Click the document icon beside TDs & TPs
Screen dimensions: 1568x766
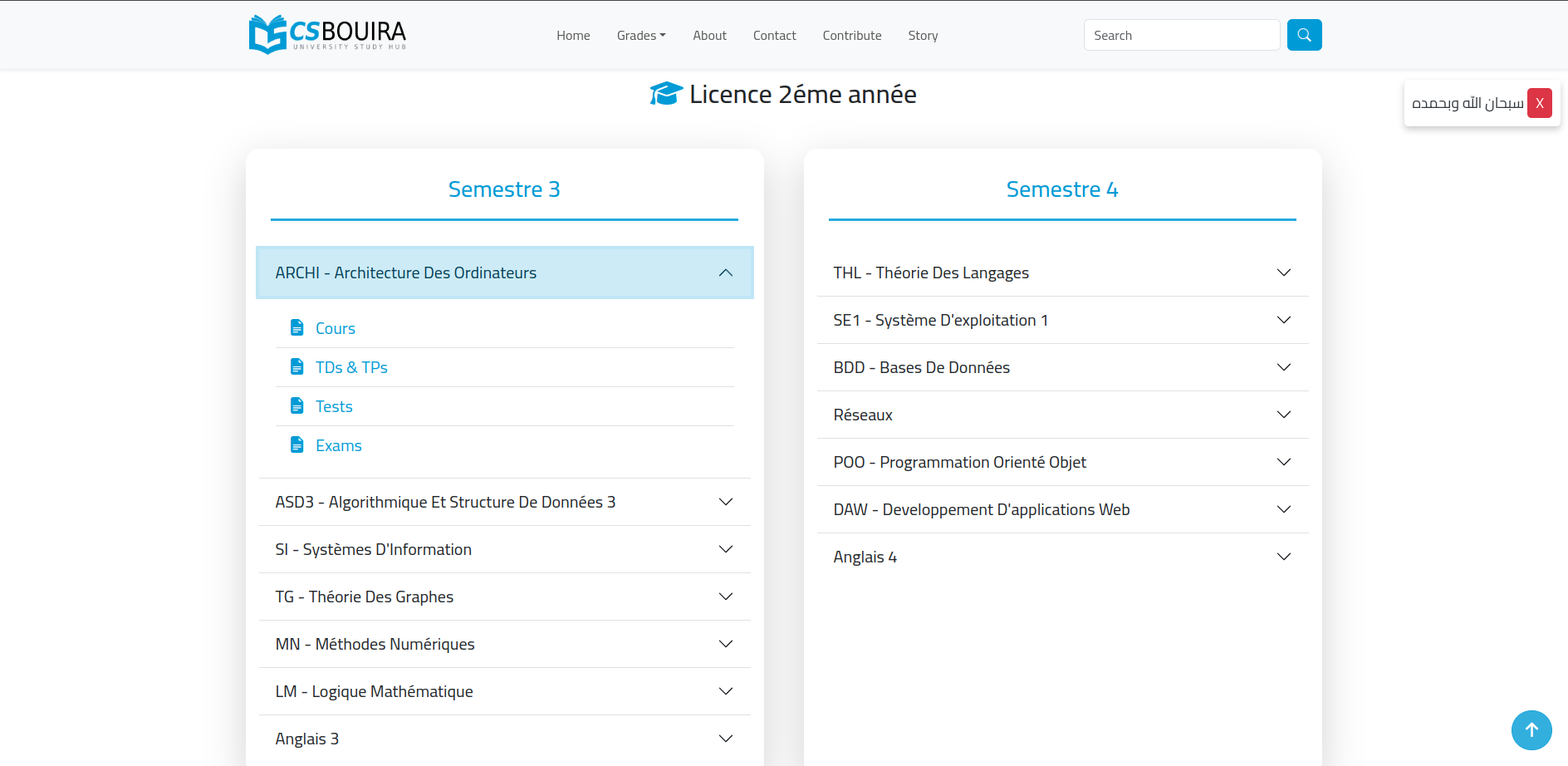(x=296, y=367)
